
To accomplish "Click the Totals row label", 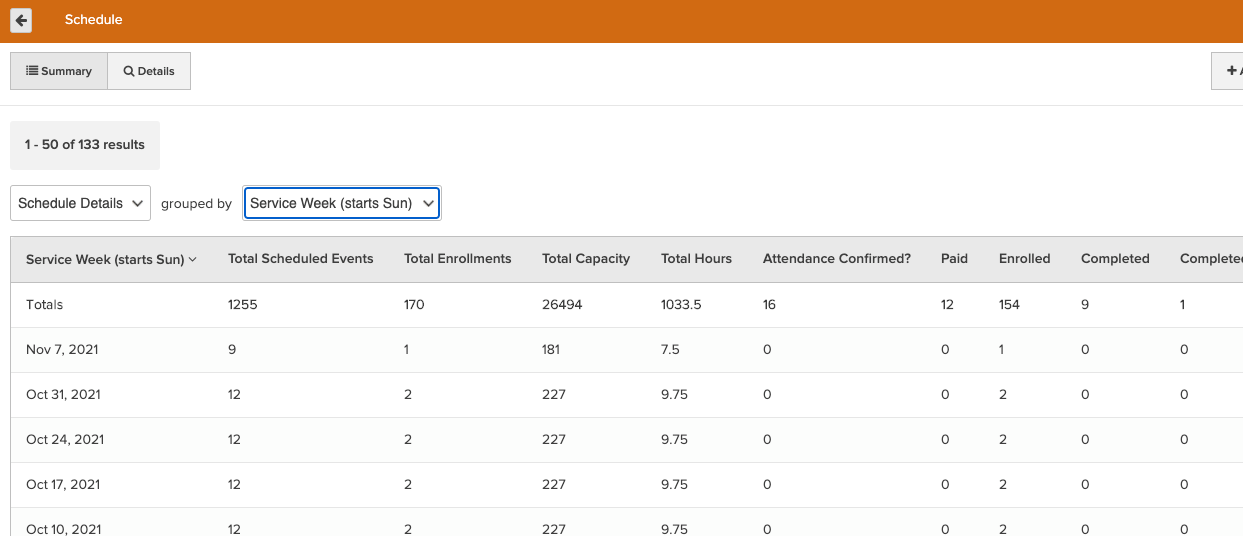I will click(44, 305).
